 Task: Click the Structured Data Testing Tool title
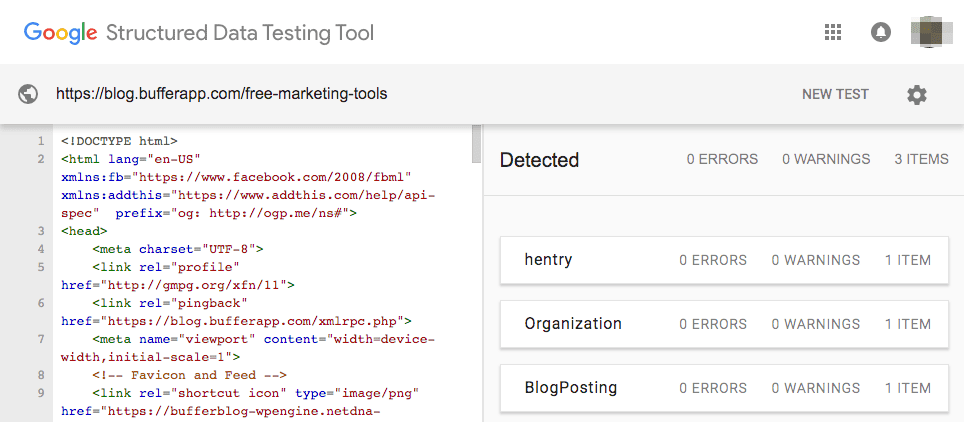coord(240,33)
